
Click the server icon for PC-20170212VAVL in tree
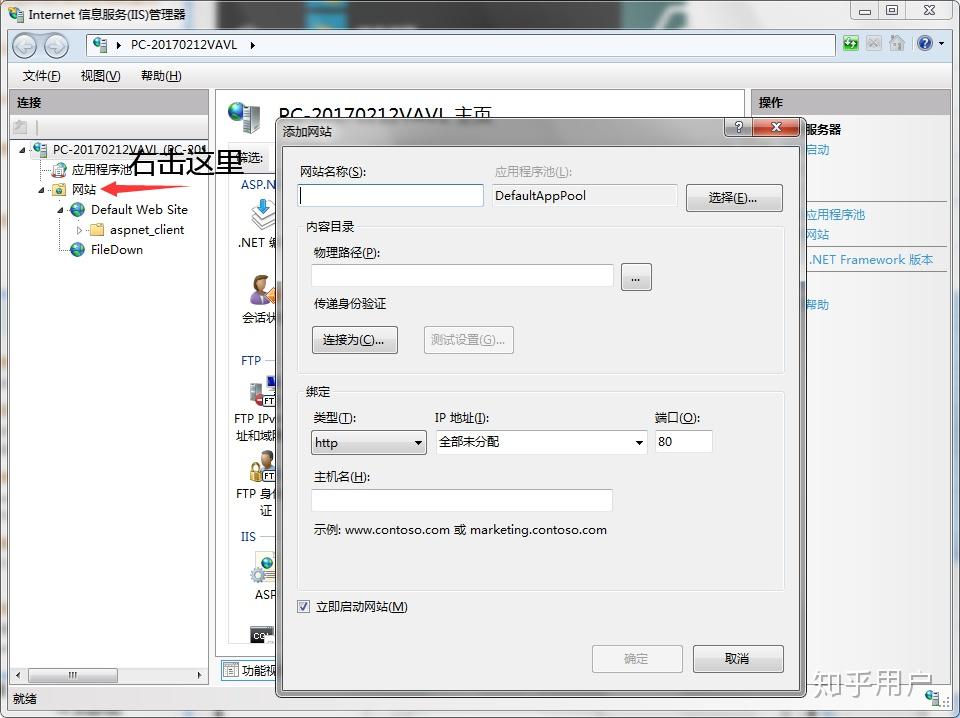pos(40,149)
